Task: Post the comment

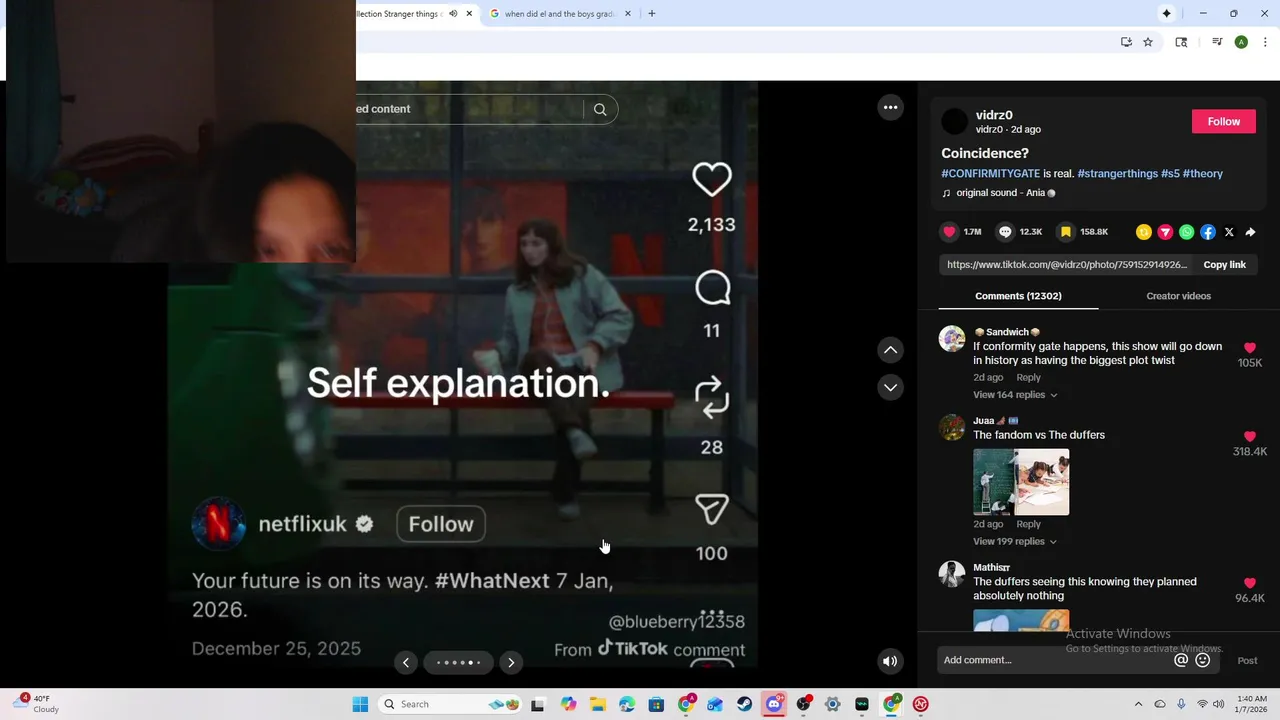Action: pos(1247,660)
